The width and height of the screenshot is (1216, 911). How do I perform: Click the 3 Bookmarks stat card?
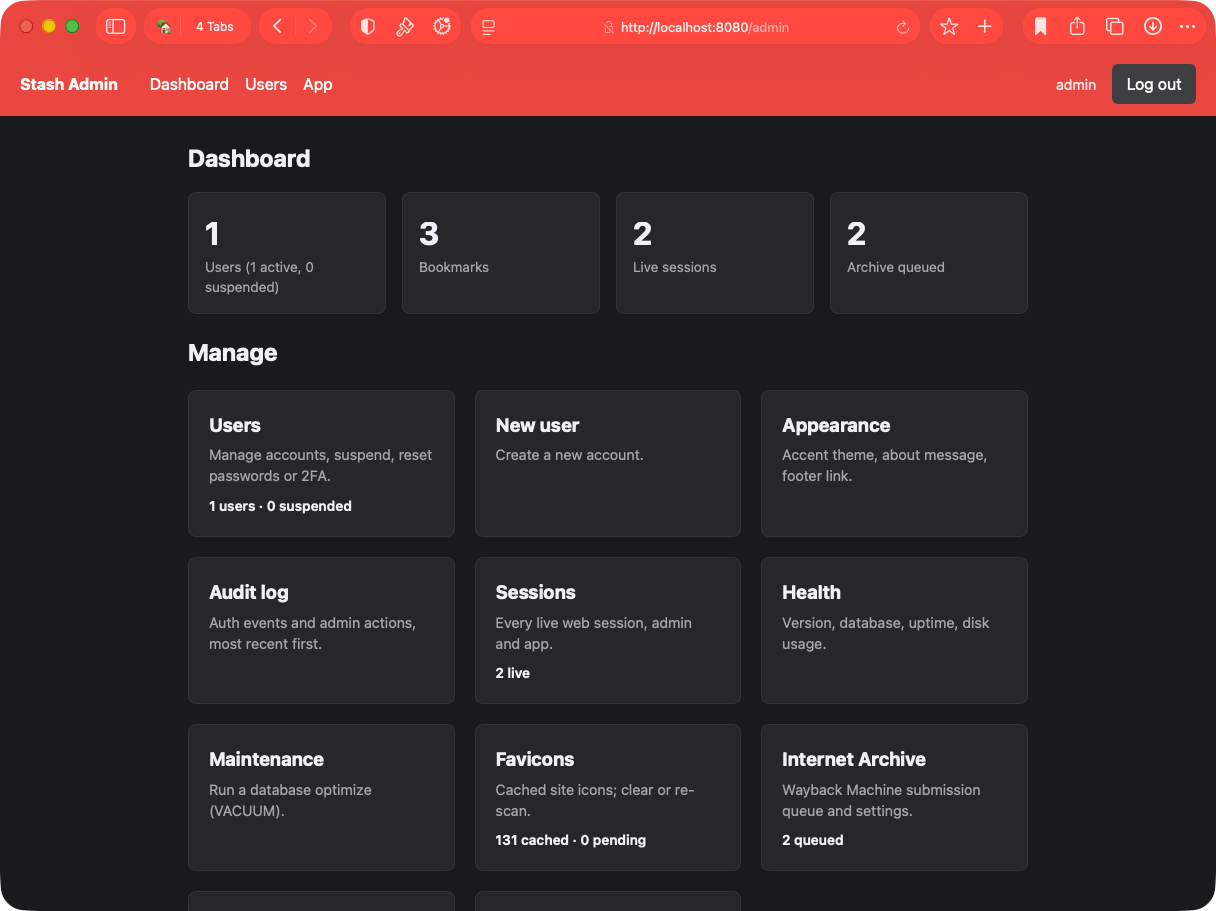pyautogui.click(x=501, y=253)
